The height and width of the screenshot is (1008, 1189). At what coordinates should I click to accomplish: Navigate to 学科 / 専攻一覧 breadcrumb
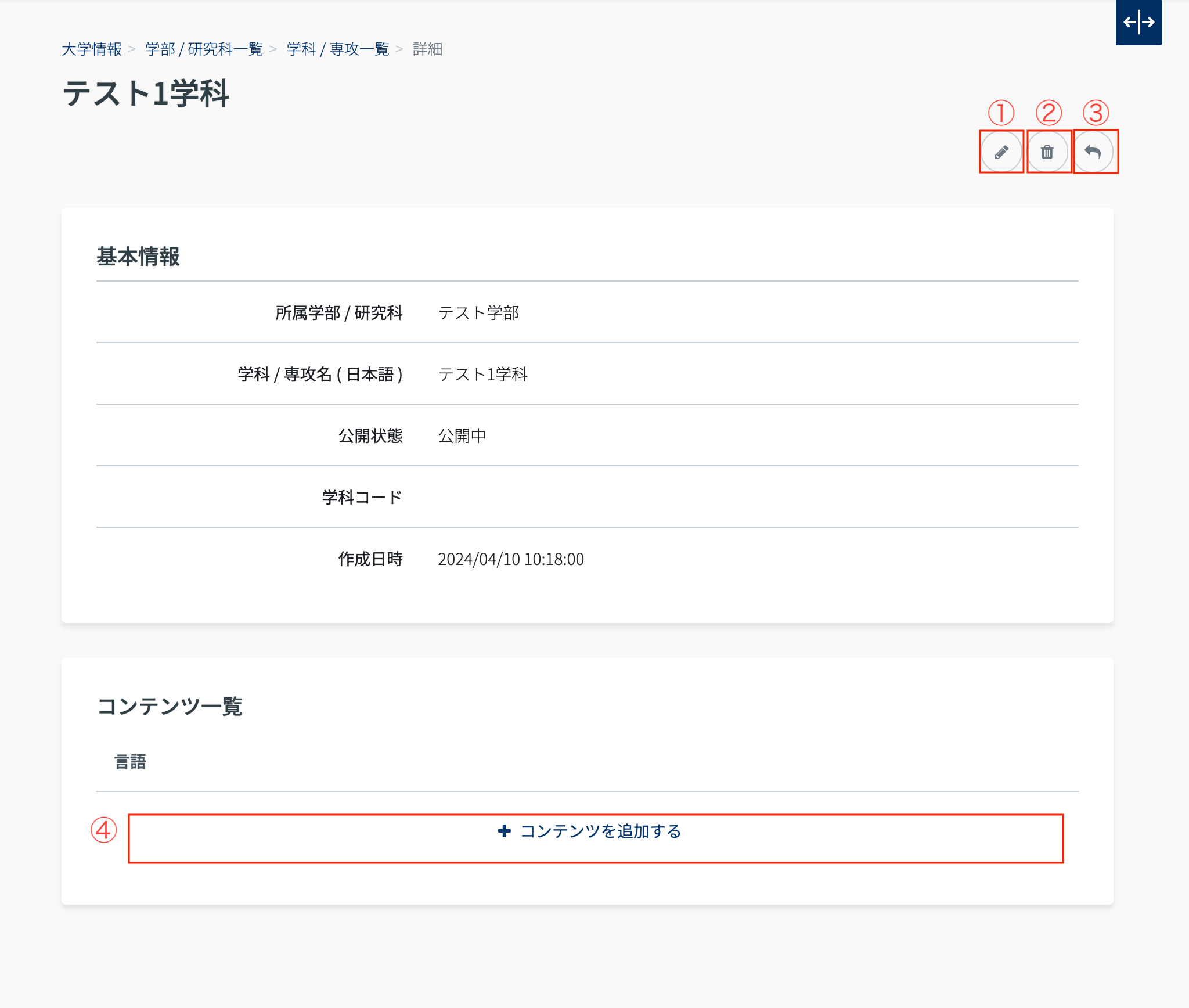point(337,49)
